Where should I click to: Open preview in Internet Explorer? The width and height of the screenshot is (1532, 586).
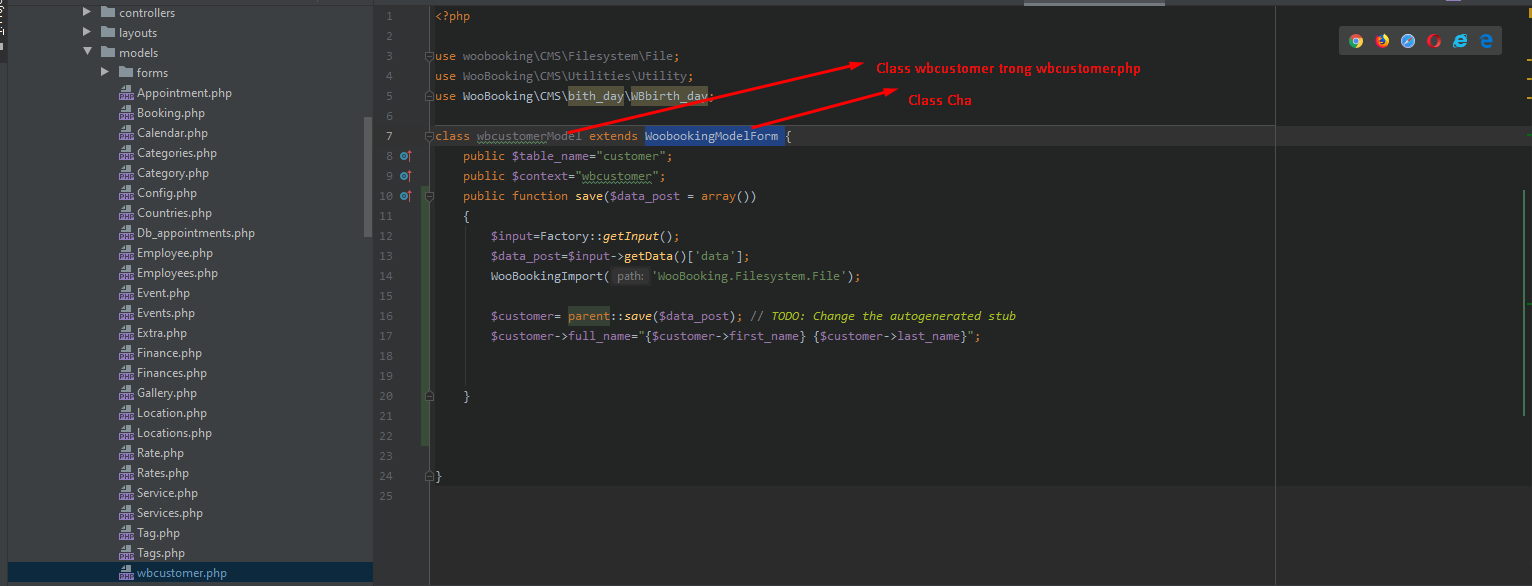(x=1460, y=41)
